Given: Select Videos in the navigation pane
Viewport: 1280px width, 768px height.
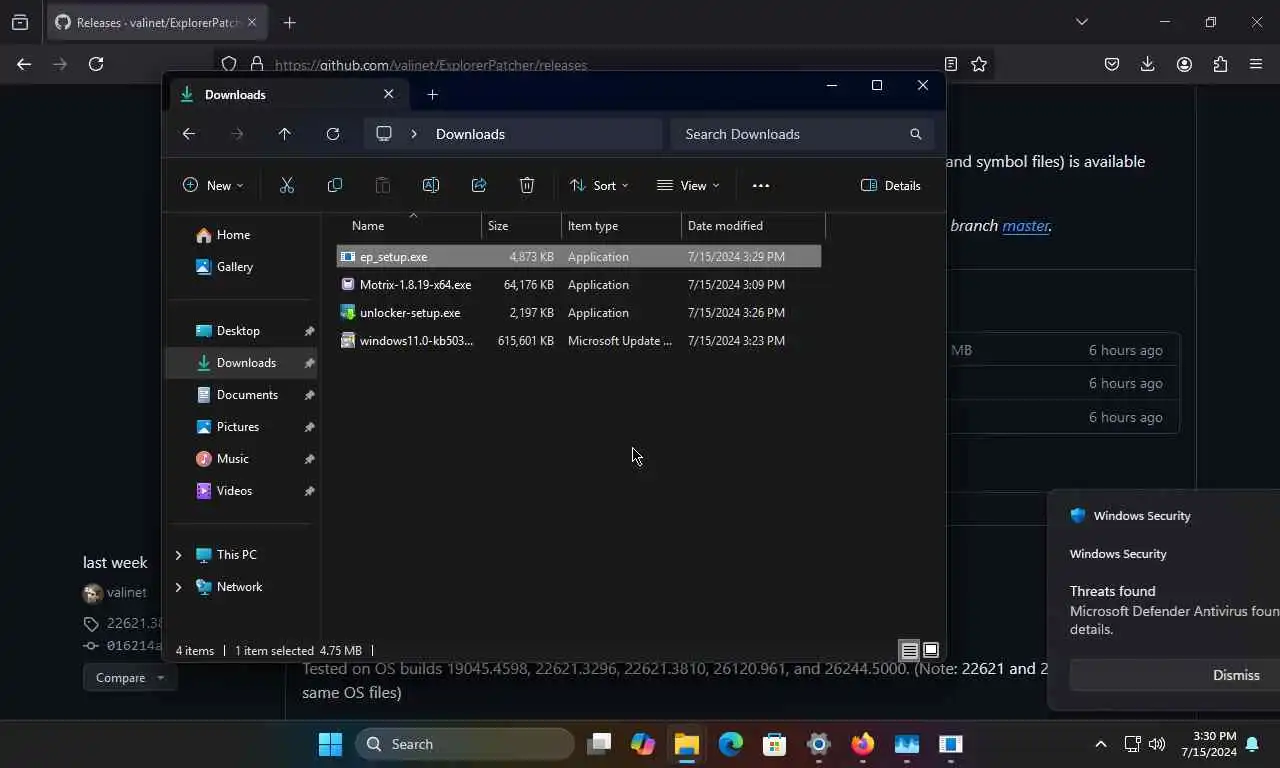Looking at the screenshot, I should point(242,491).
